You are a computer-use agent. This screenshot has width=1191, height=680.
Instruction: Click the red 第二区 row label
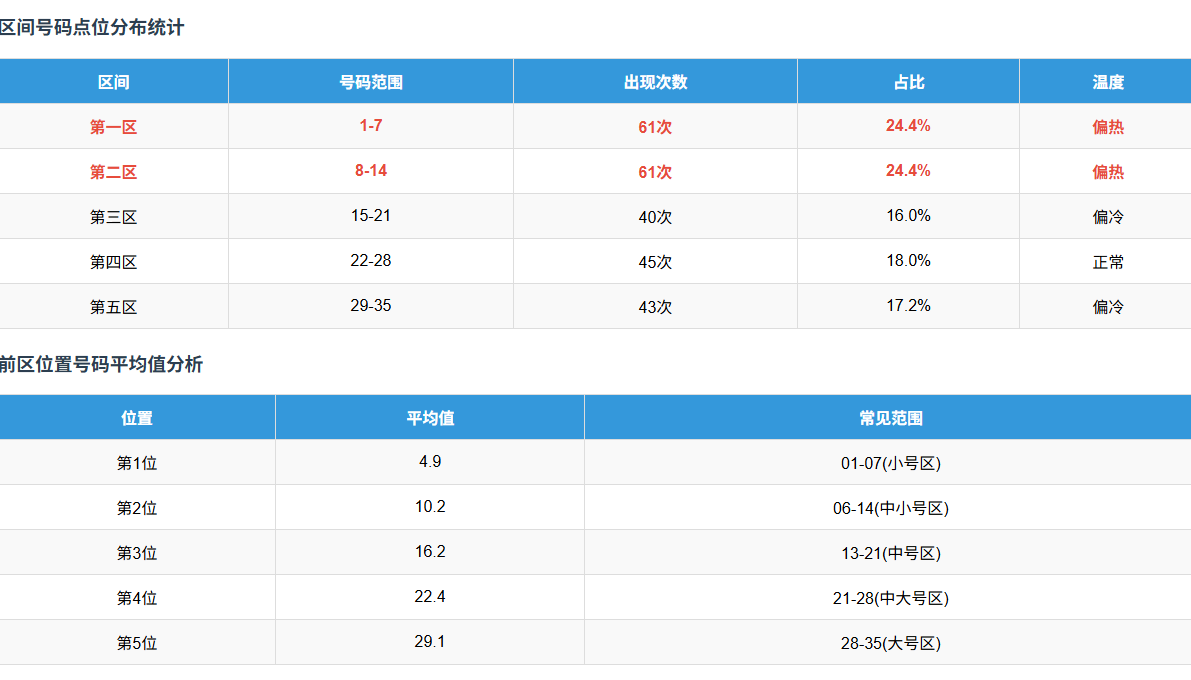(x=113, y=172)
